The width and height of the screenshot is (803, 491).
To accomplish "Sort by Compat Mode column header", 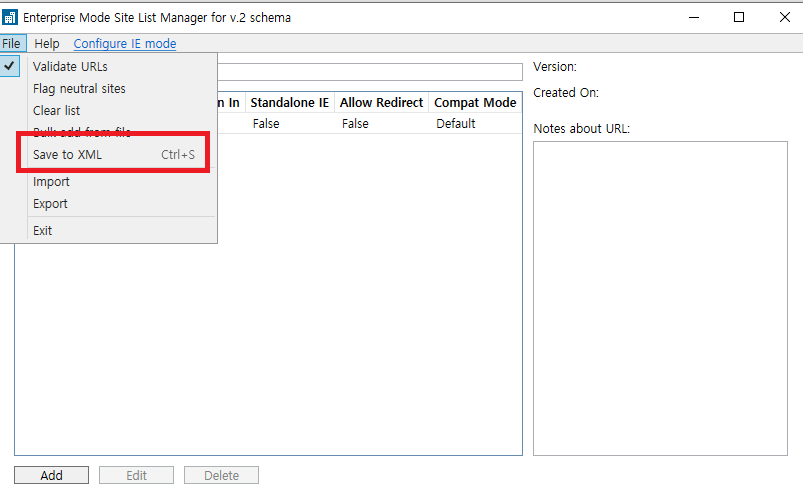I will (x=475, y=103).
